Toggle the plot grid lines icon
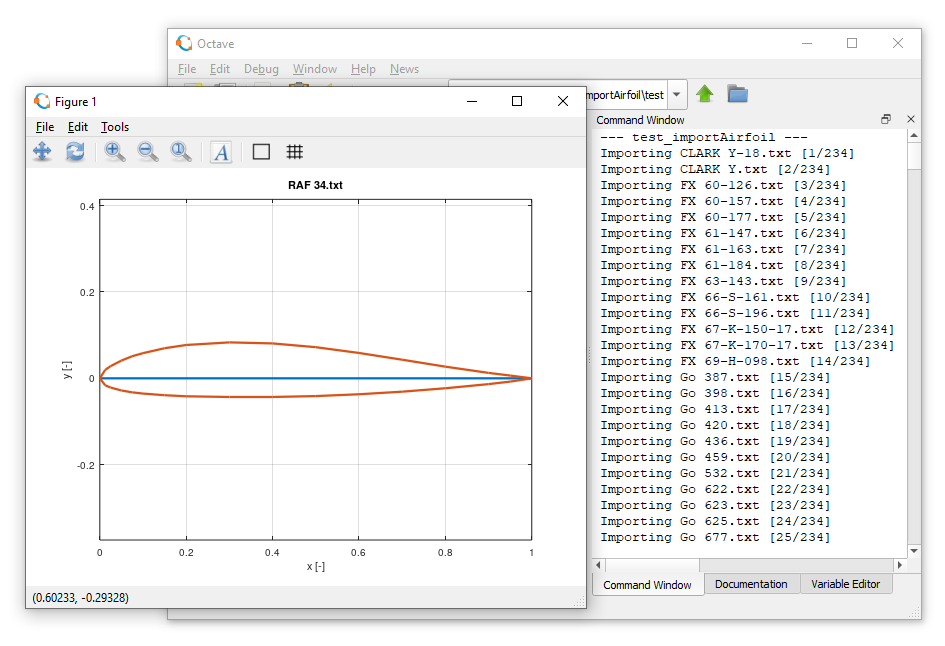Image resolution: width=945 pixels, height=646 pixels. 295,152
